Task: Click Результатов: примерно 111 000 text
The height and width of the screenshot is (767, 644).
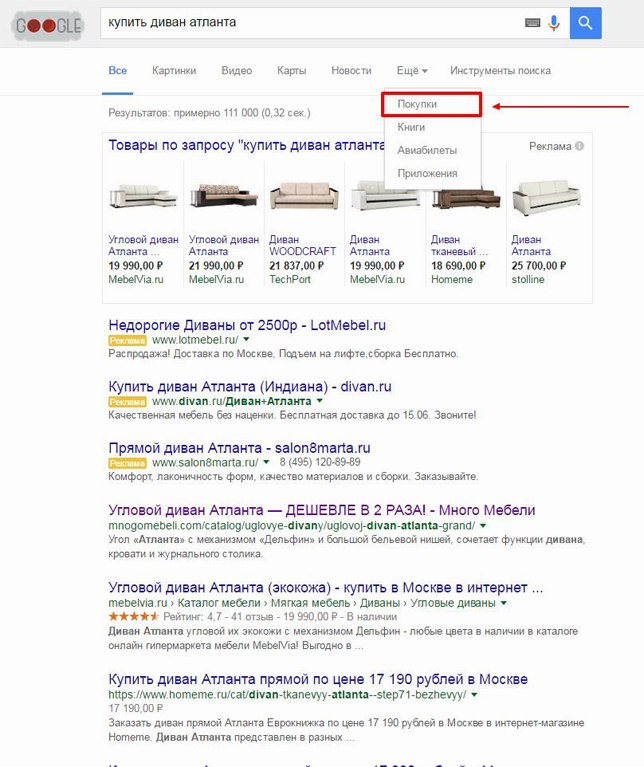Action: coord(209,113)
